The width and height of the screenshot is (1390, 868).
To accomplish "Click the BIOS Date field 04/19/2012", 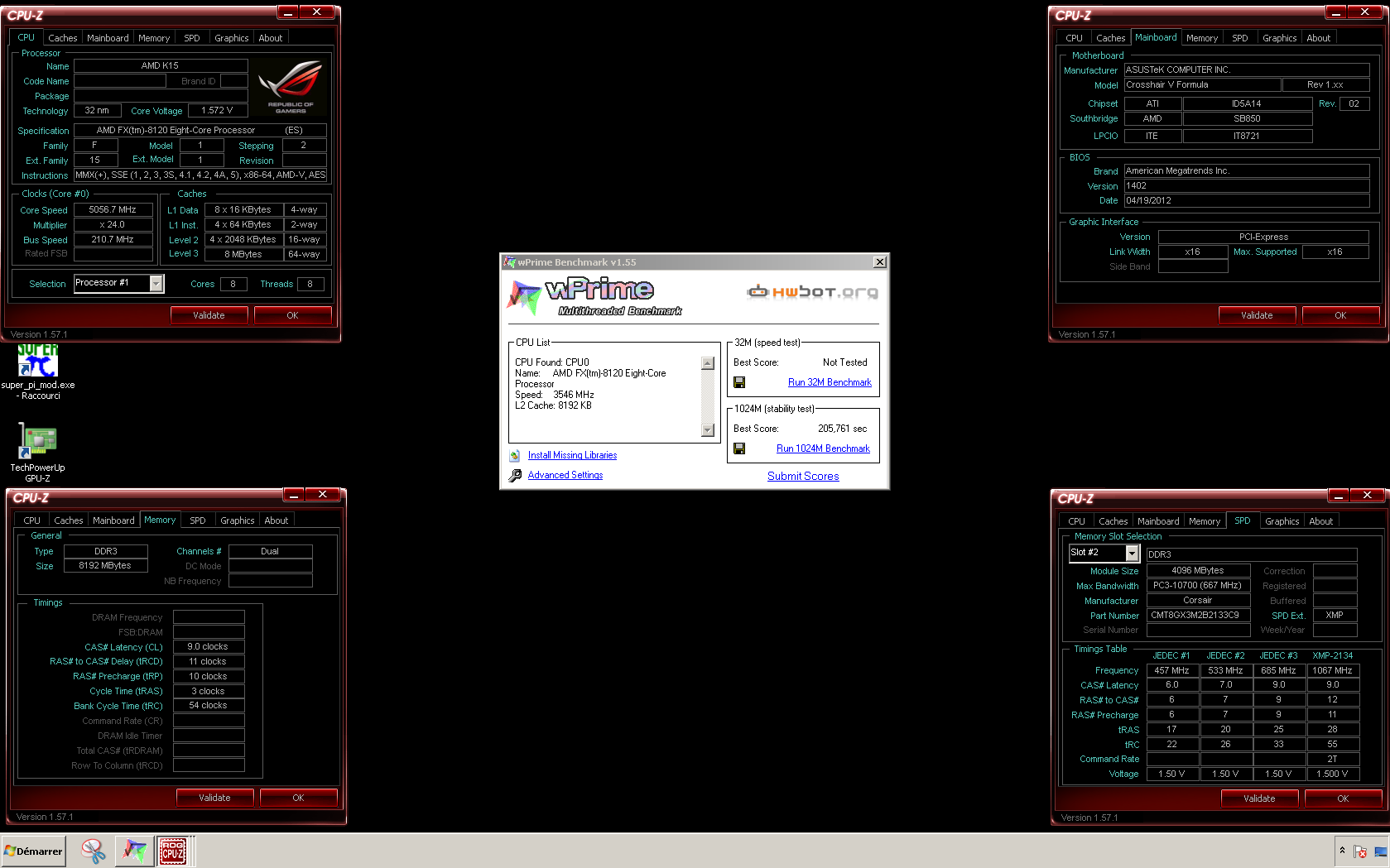I will pos(1246,201).
